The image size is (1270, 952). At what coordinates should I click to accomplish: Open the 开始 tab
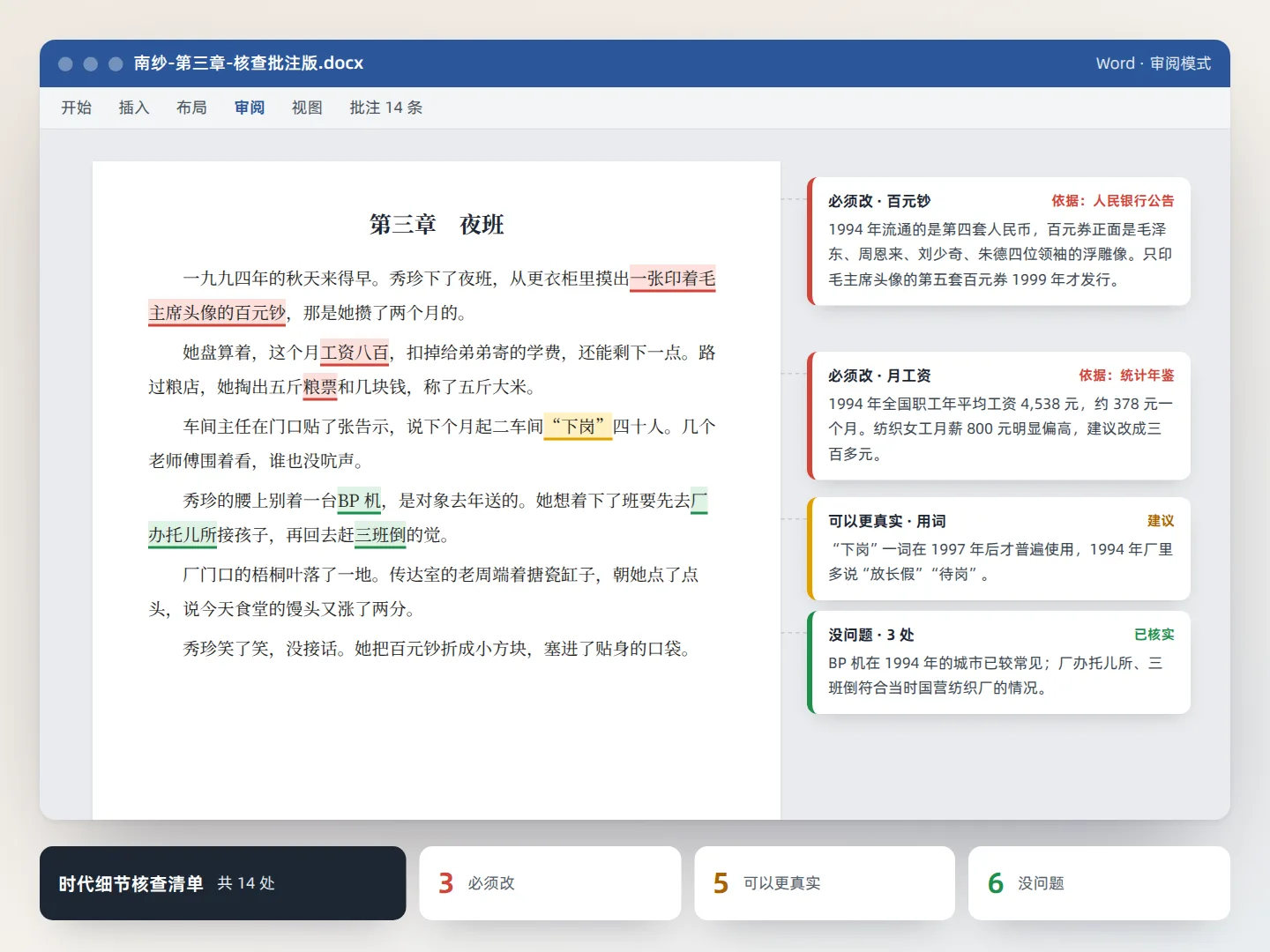coord(77,108)
